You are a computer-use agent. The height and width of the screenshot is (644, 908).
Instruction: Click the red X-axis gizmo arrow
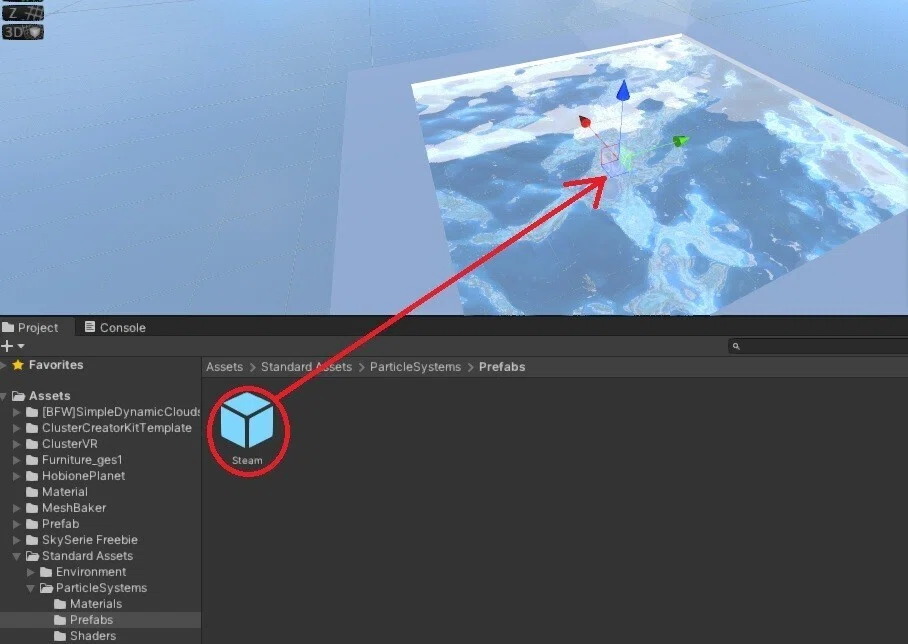click(x=585, y=122)
